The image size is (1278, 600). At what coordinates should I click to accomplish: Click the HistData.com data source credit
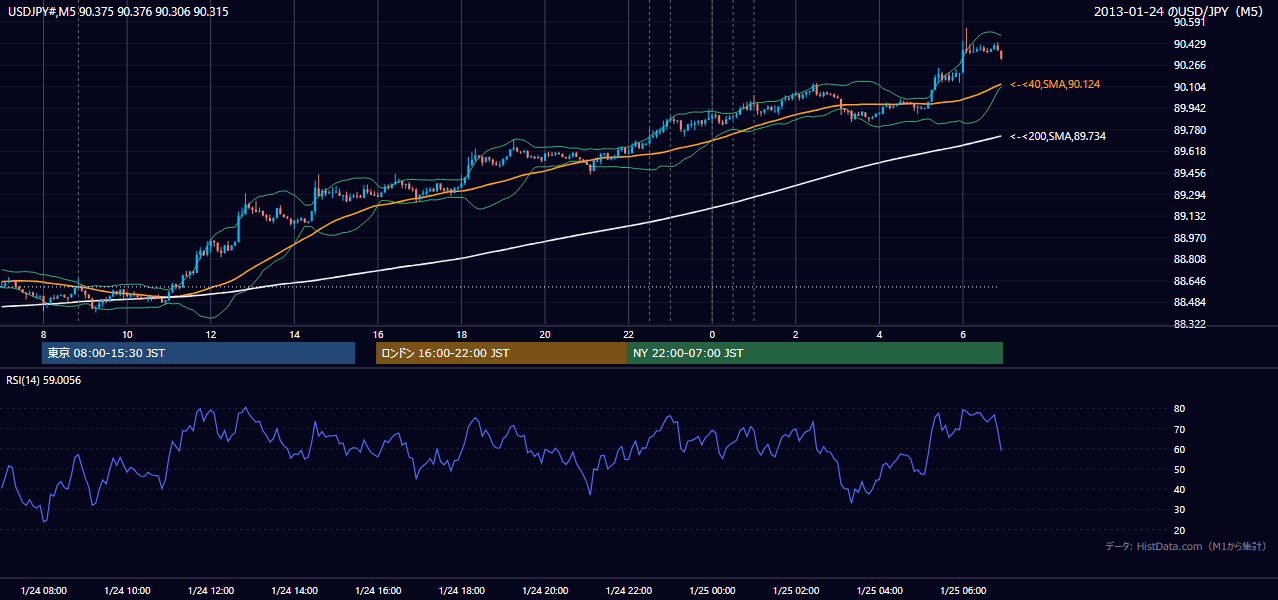coord(1186,546)
